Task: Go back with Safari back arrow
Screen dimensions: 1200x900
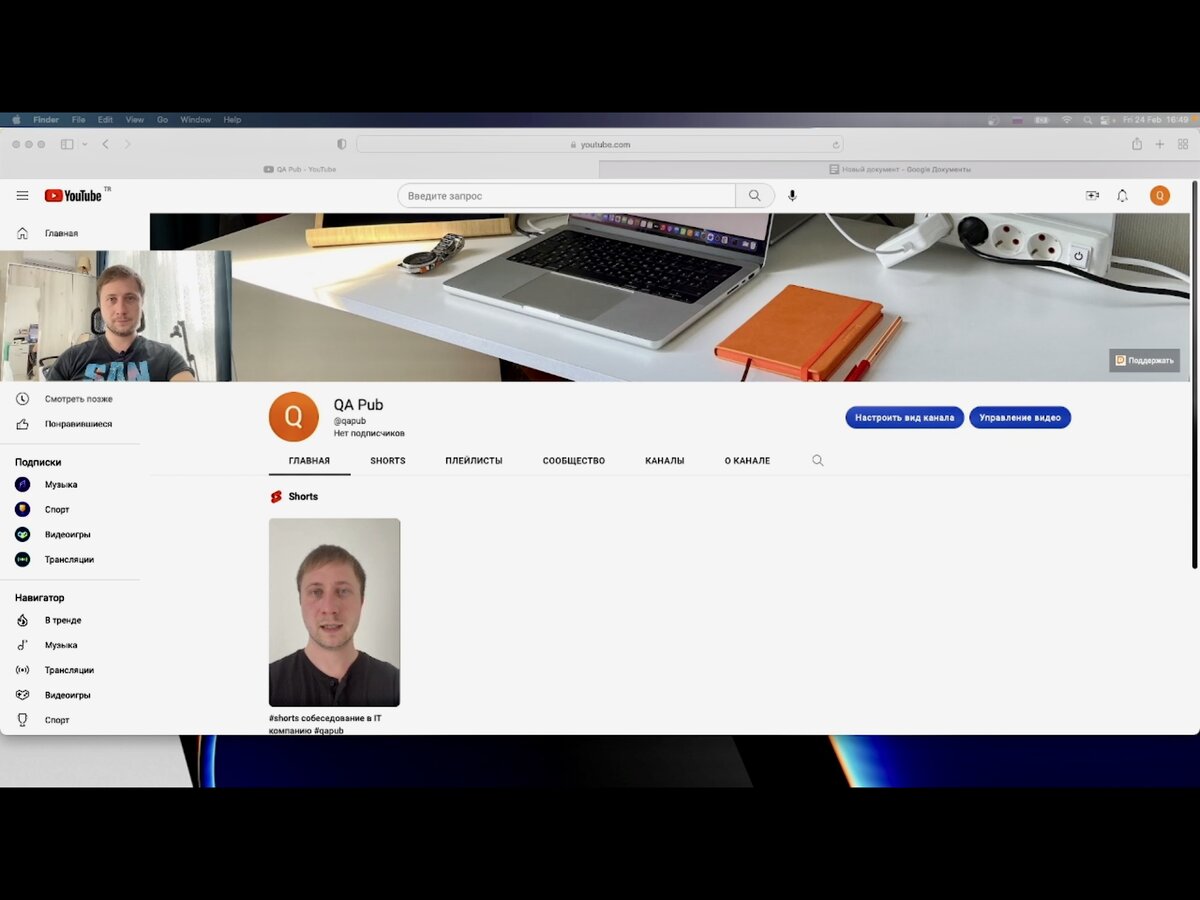Action: [106, 144]
